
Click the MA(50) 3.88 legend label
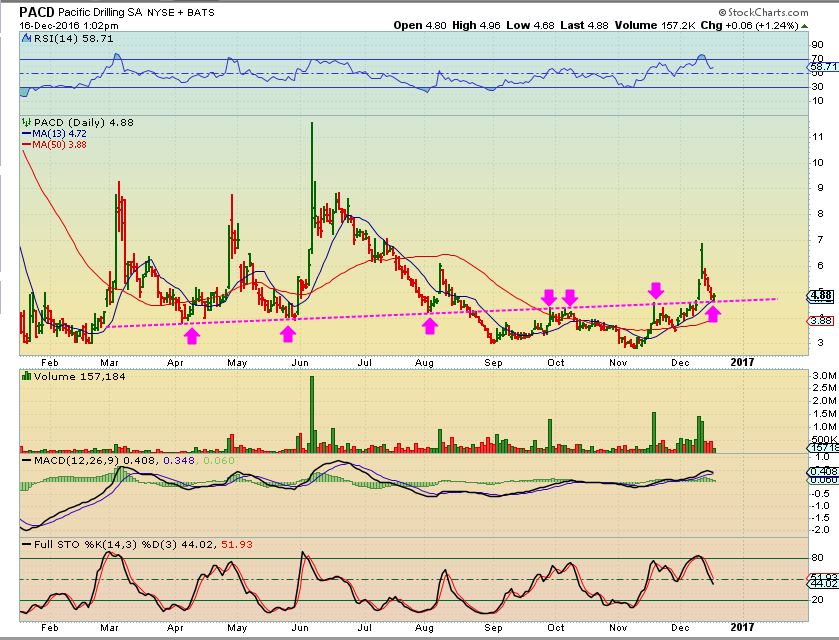click(59, 144)
